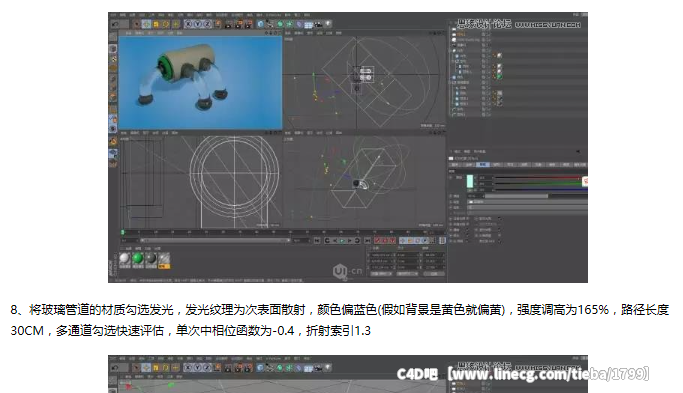The height and width of the screenshot is (393, 683).
Task: Open the File (first) main menu
Action: click(x=113, y=15)
